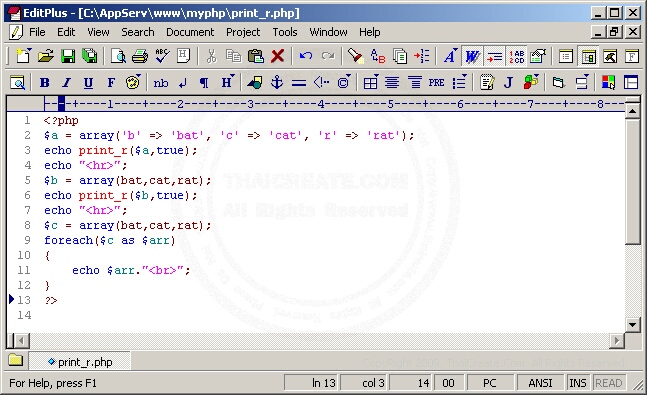Viewport: 647px width, 395px height.
Task: Toggle Full Screen with the F window icon
Action: tap(632, 56)
